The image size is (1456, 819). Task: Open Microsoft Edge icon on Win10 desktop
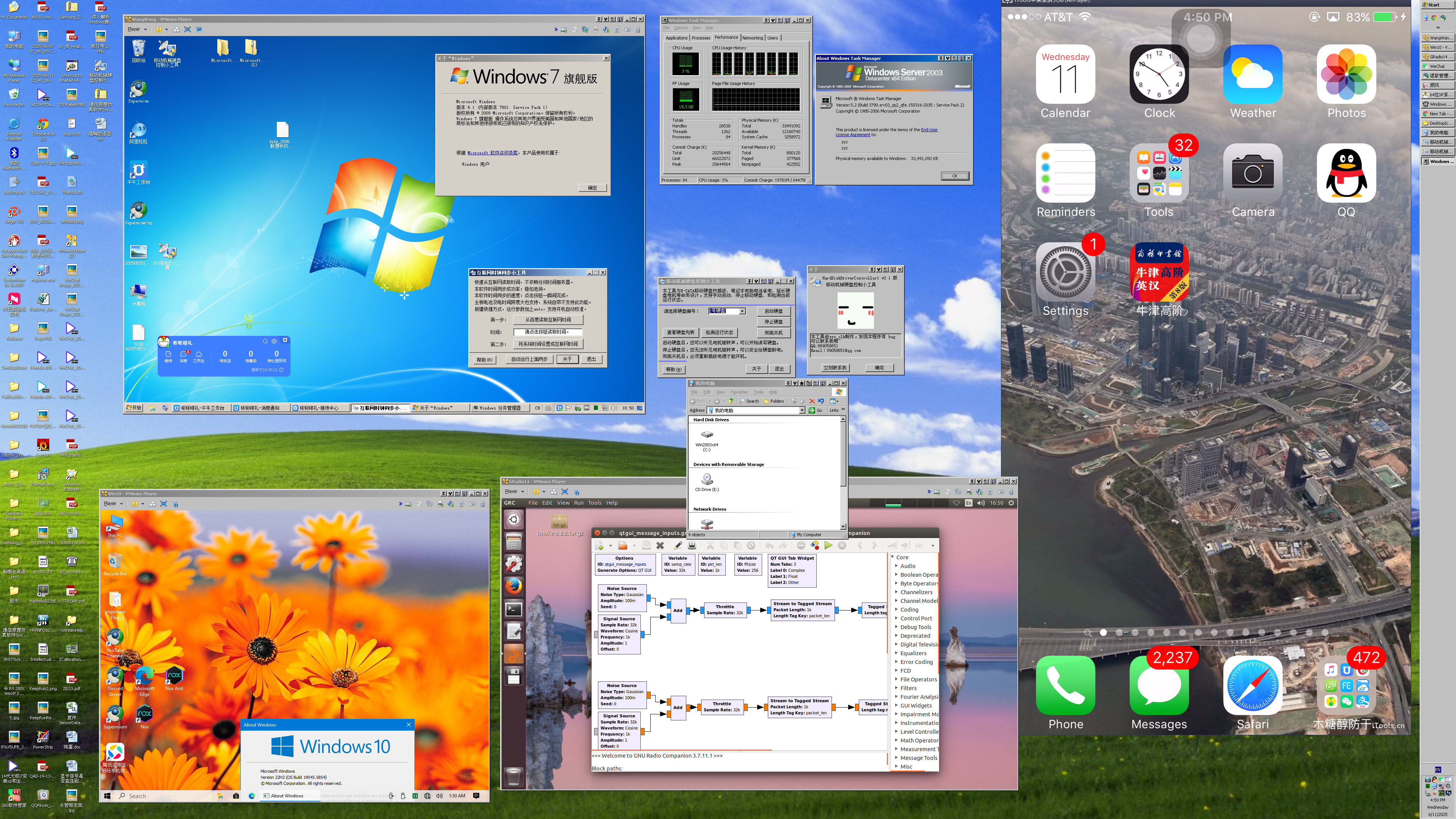click(x=144, y=676)
